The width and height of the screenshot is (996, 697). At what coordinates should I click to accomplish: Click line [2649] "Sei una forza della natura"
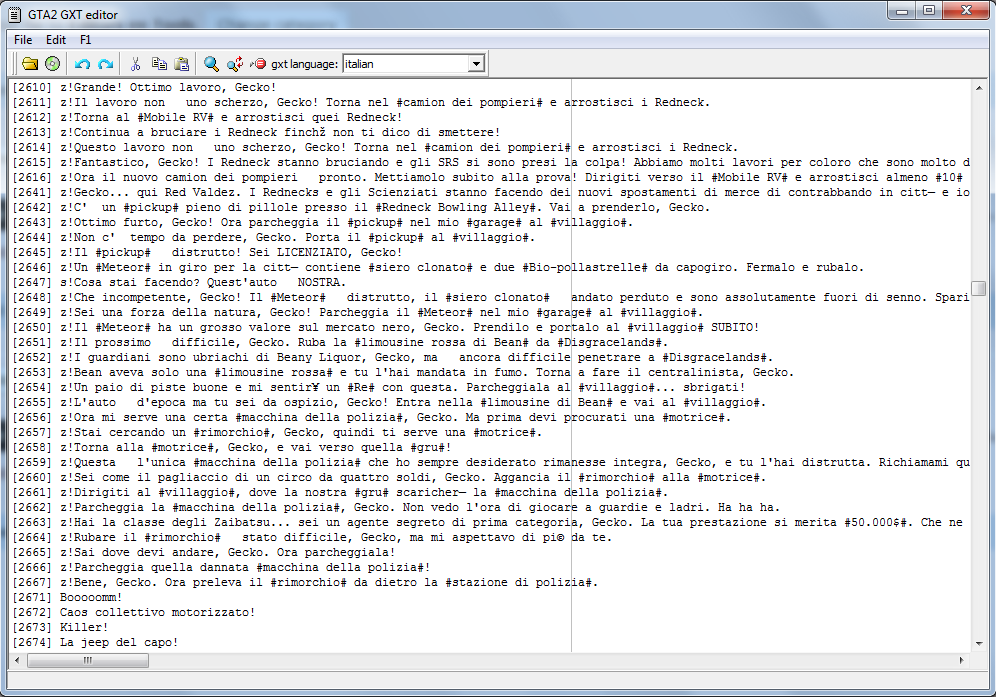point(358,312)
